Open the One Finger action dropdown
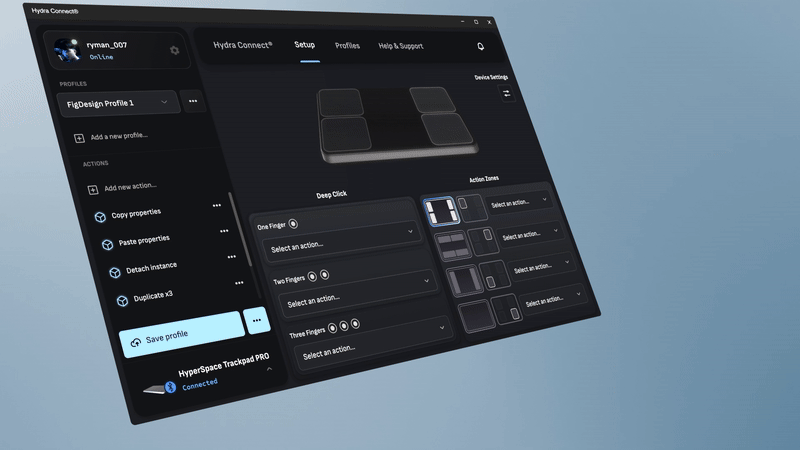Screen dimensions: 800x450 coord(338,241)
